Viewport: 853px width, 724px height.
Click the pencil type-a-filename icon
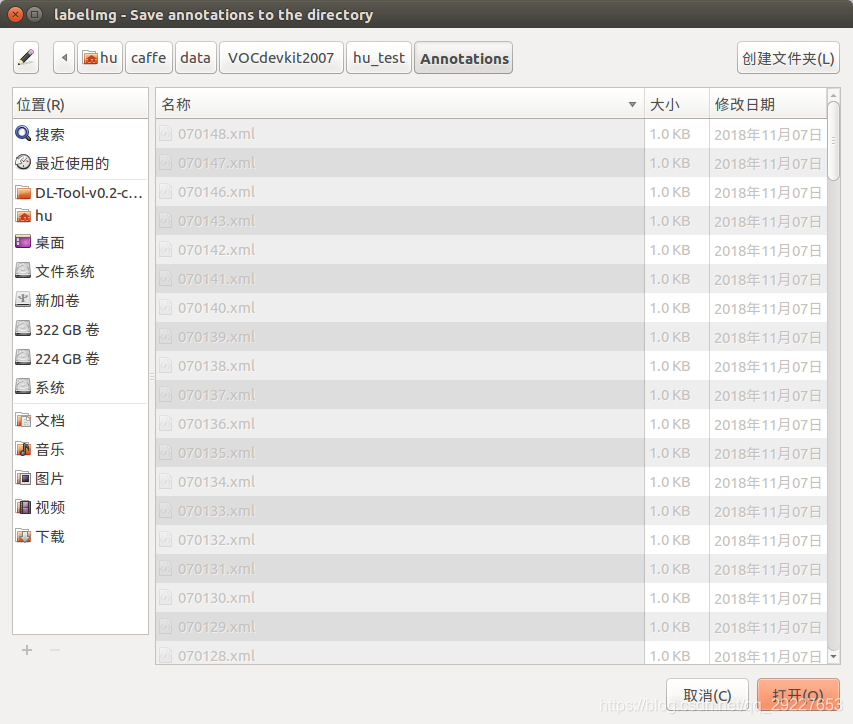tap(26, 58)
